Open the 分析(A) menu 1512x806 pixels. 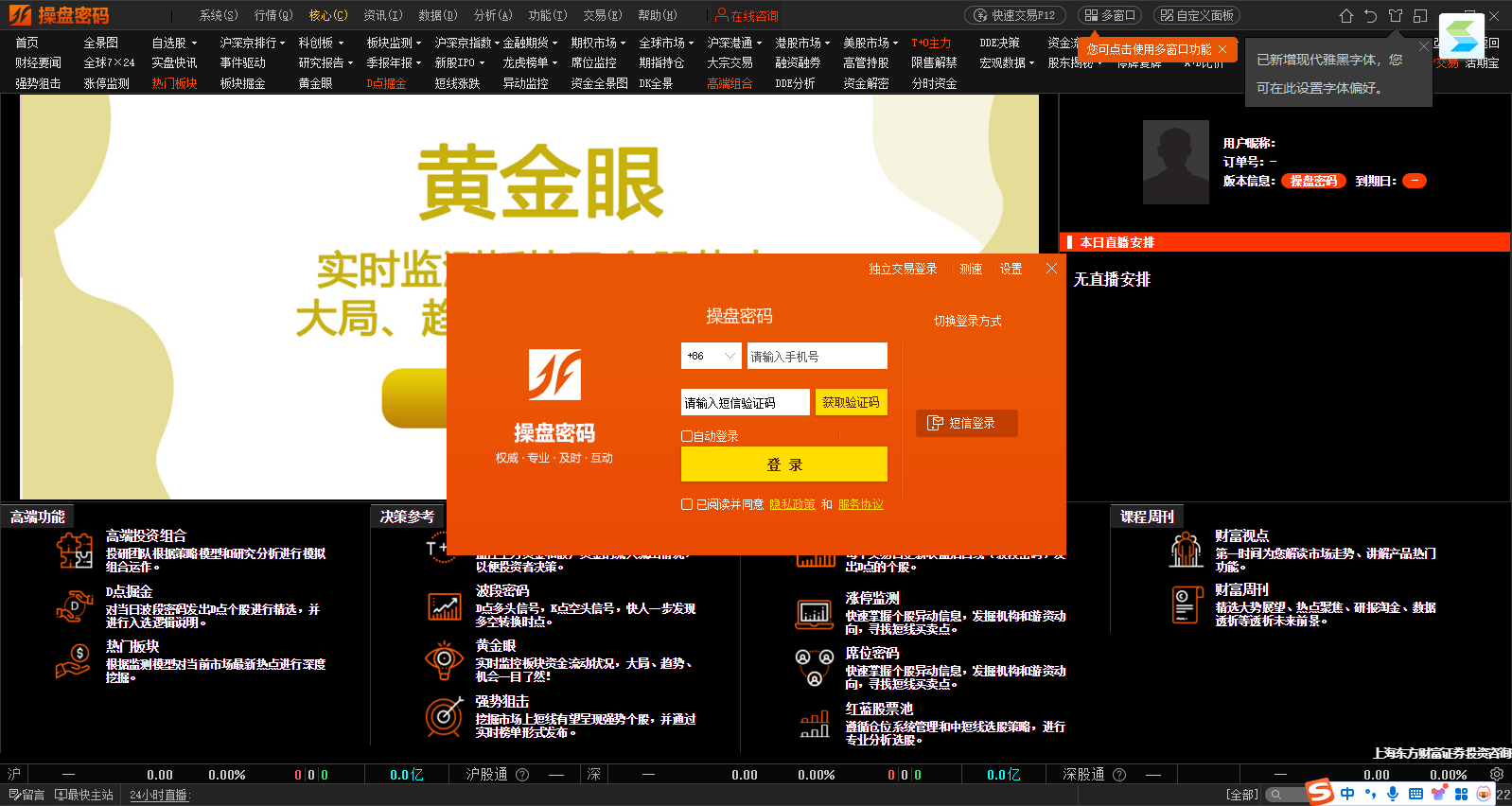492,15
